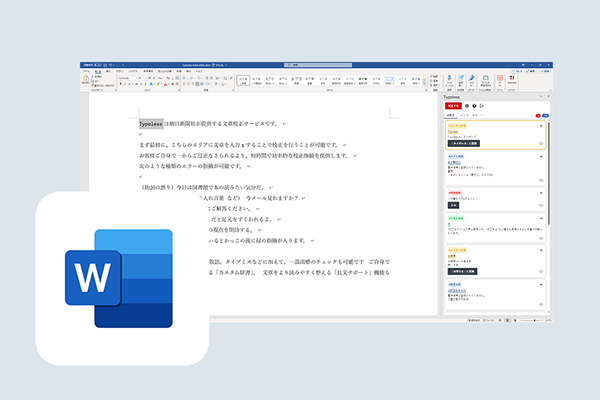
Task: Click the Comments button at top right
Action: click(517, 71)
